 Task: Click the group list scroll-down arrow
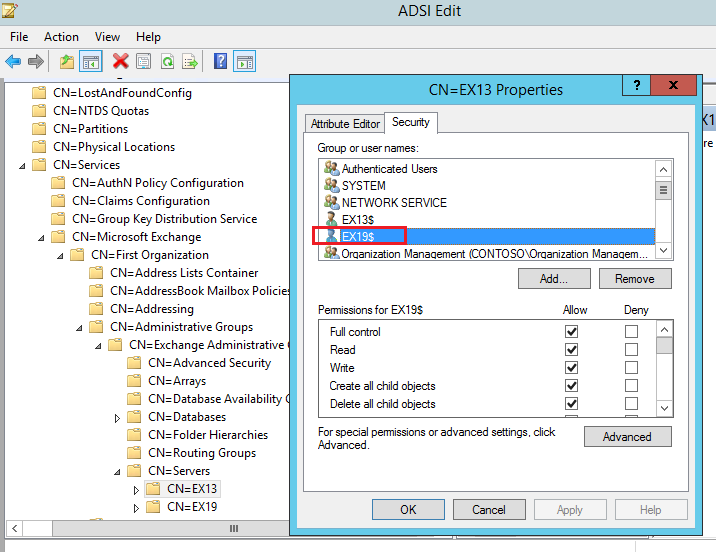tap(664, 251)
